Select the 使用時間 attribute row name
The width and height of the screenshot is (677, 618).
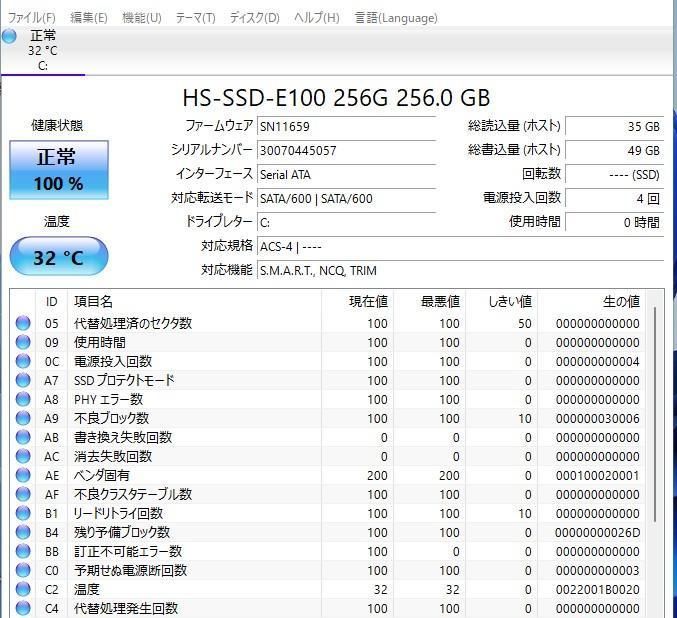(x=100, y=342)
